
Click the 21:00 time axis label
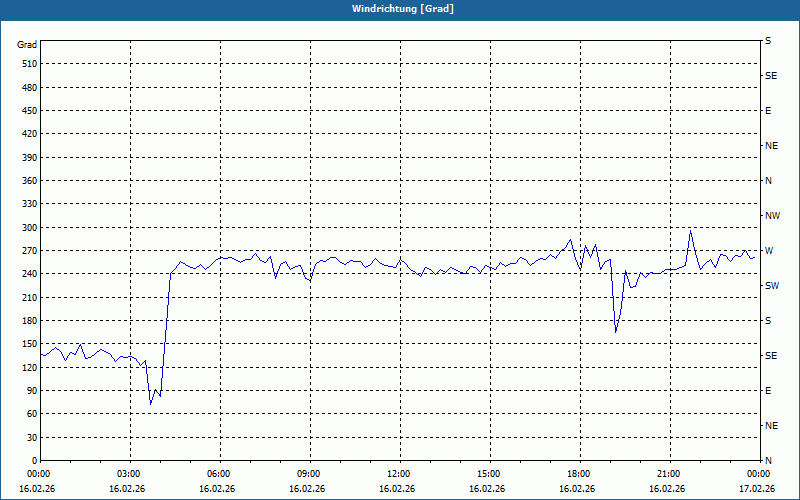pyautogui.click(x=667, y=474)
